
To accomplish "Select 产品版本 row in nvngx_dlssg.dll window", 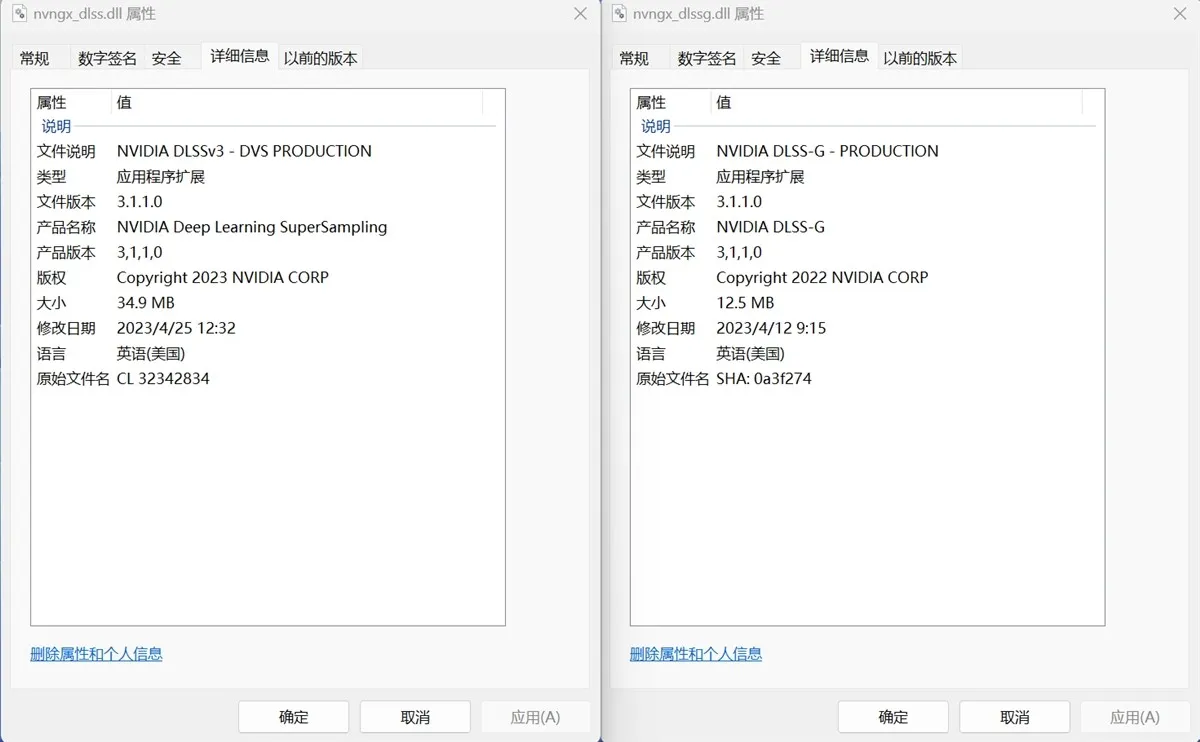I will click(866, 252).
